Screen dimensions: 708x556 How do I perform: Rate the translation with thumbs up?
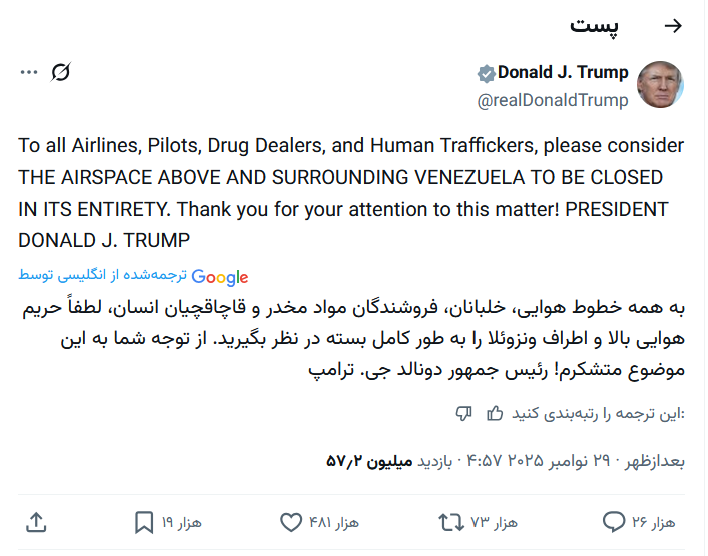[495, 414]
